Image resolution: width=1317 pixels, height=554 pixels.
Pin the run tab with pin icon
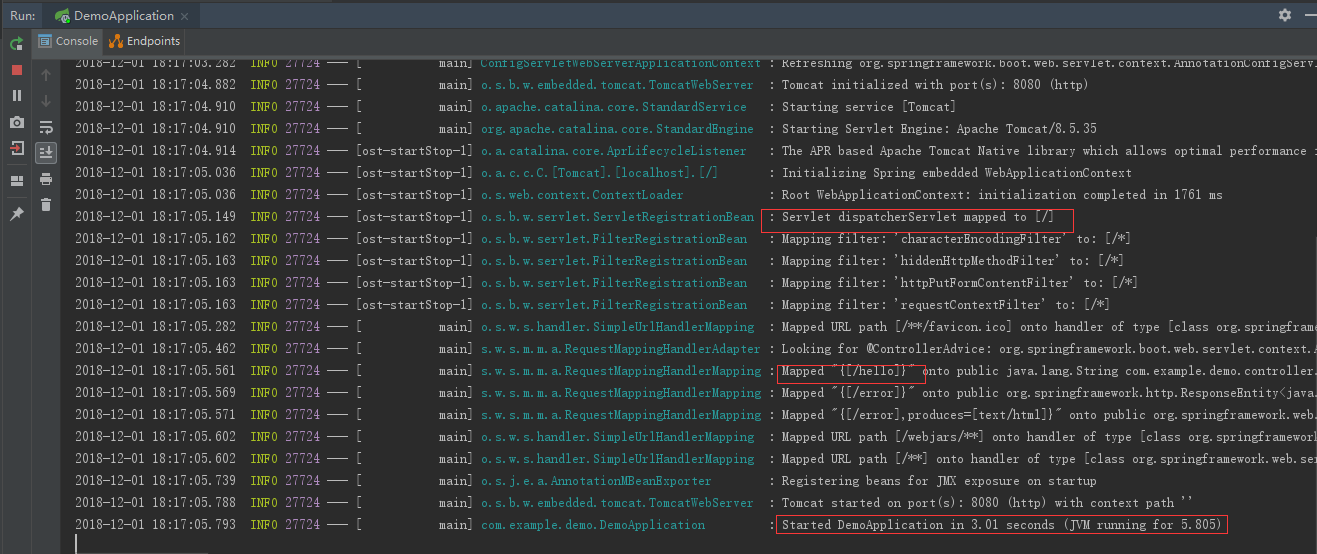(x=16, y=214)
